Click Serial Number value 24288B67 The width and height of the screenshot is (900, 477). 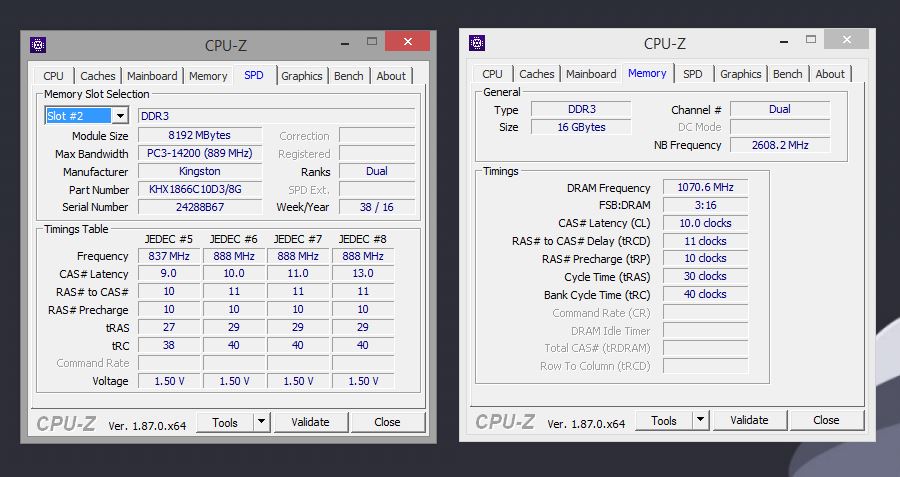200,207
